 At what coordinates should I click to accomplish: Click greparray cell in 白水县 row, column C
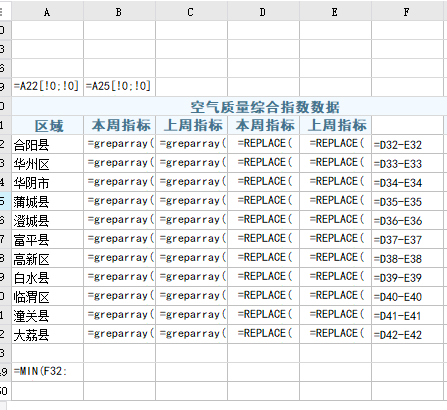(191, 277)
